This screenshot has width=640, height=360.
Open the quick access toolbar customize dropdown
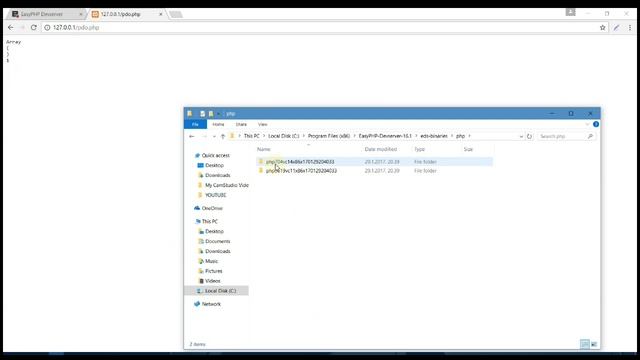(218, 113)
